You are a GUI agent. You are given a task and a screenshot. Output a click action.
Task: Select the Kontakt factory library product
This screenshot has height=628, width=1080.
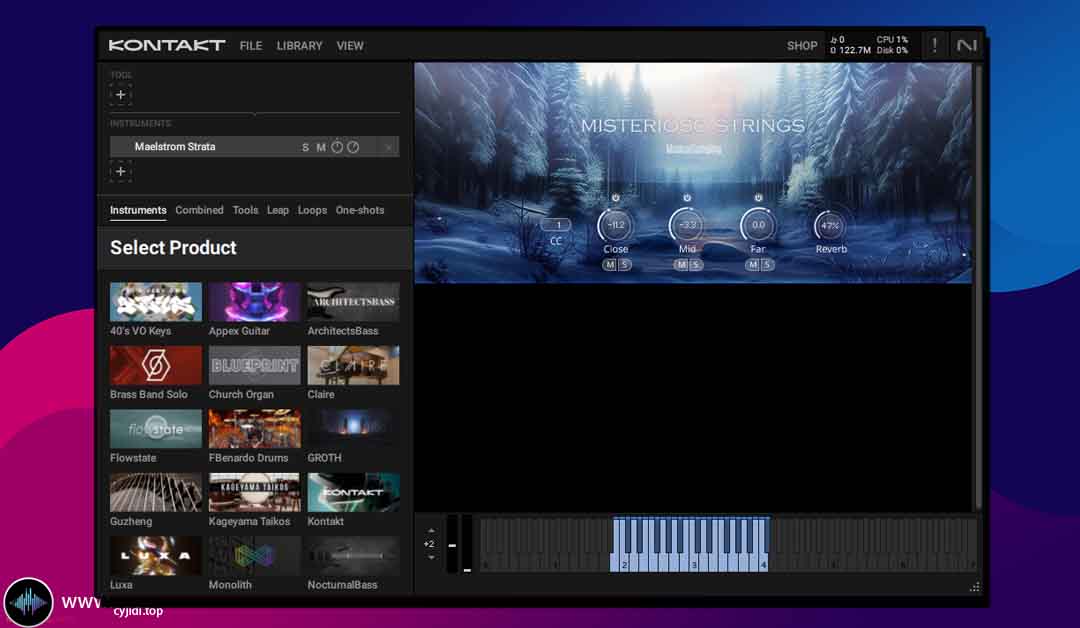[353, 500]
